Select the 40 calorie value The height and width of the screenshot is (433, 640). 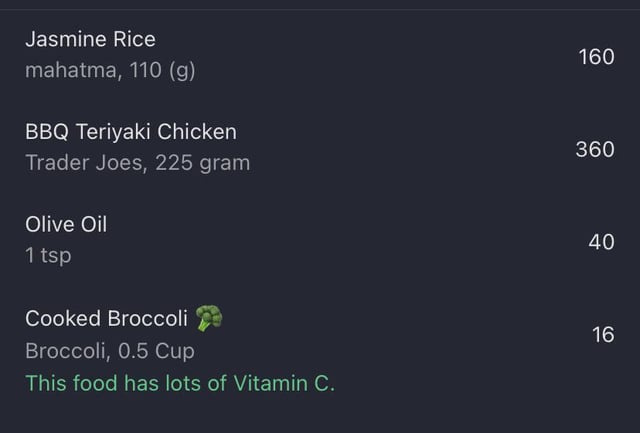pyautogui.click(x=602, y=242)
